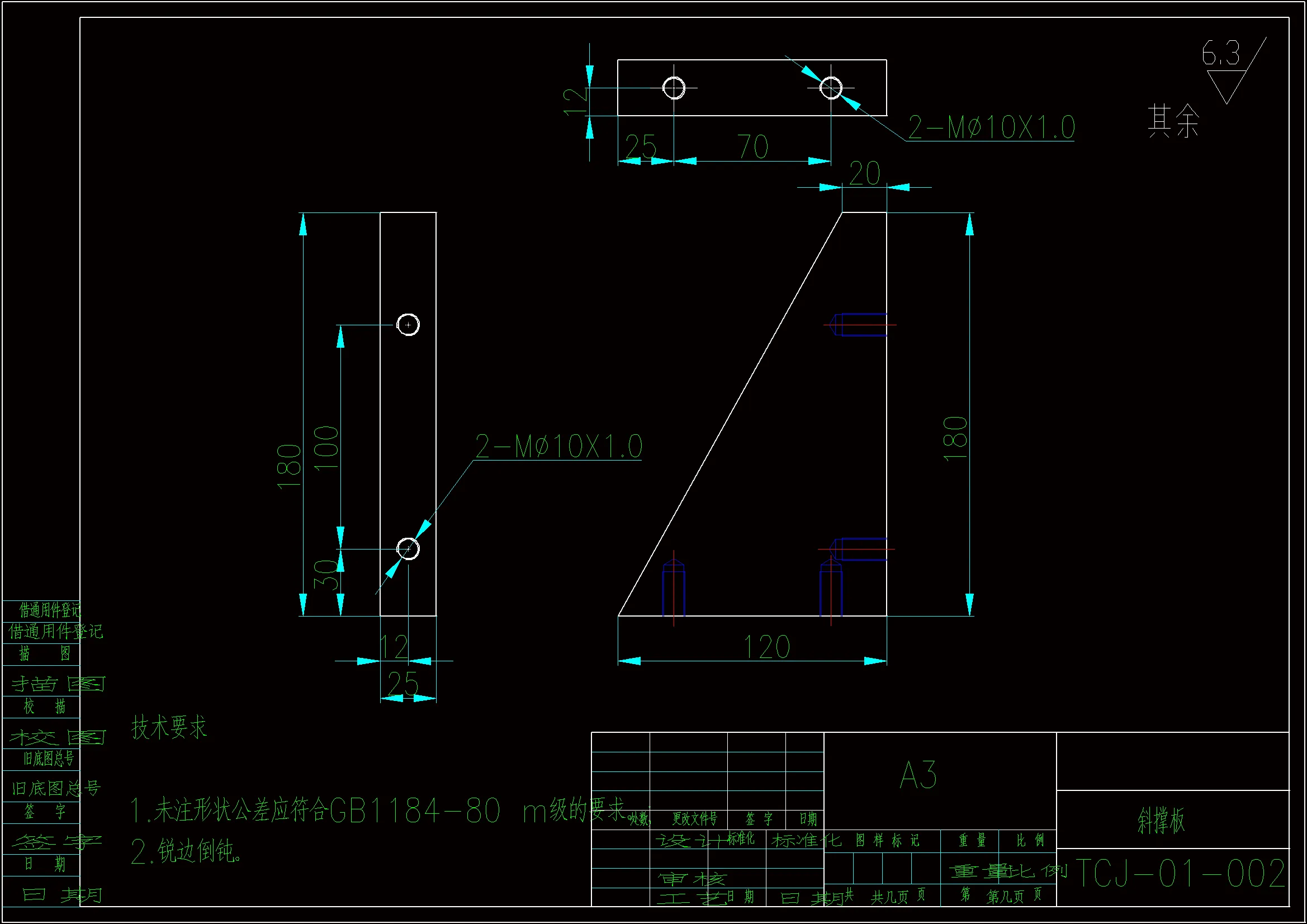
Task: Click the 斜撑板 part name in title block
Action: pos(1161,821)
